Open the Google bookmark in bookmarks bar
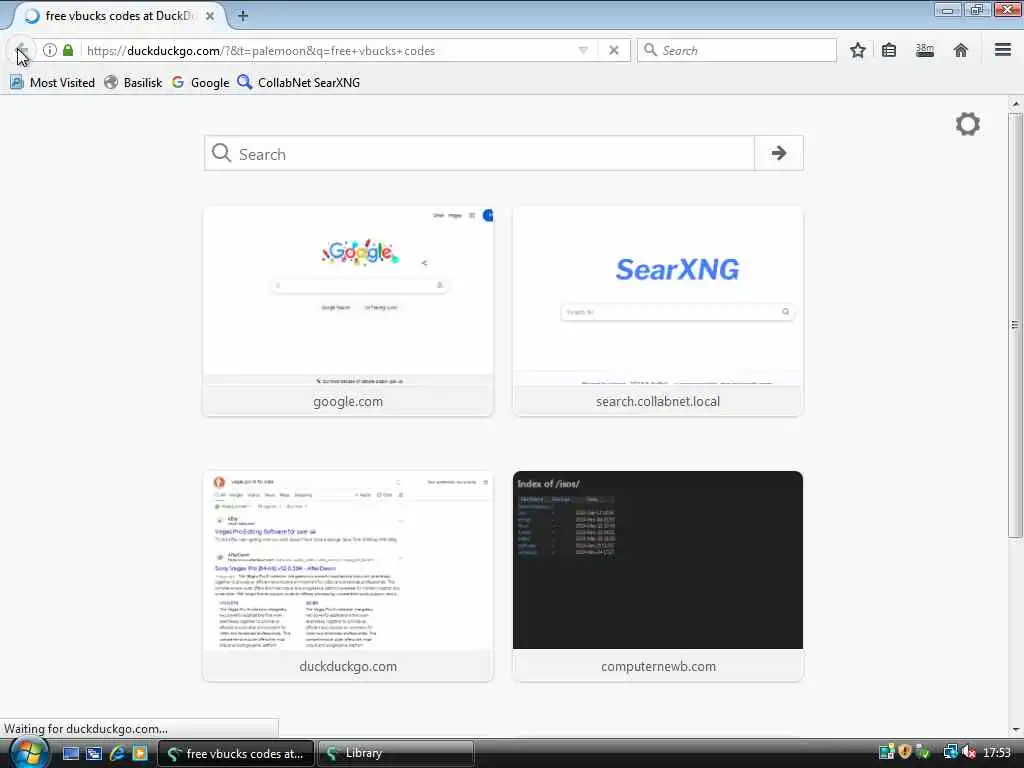 (x=200, y=83)
